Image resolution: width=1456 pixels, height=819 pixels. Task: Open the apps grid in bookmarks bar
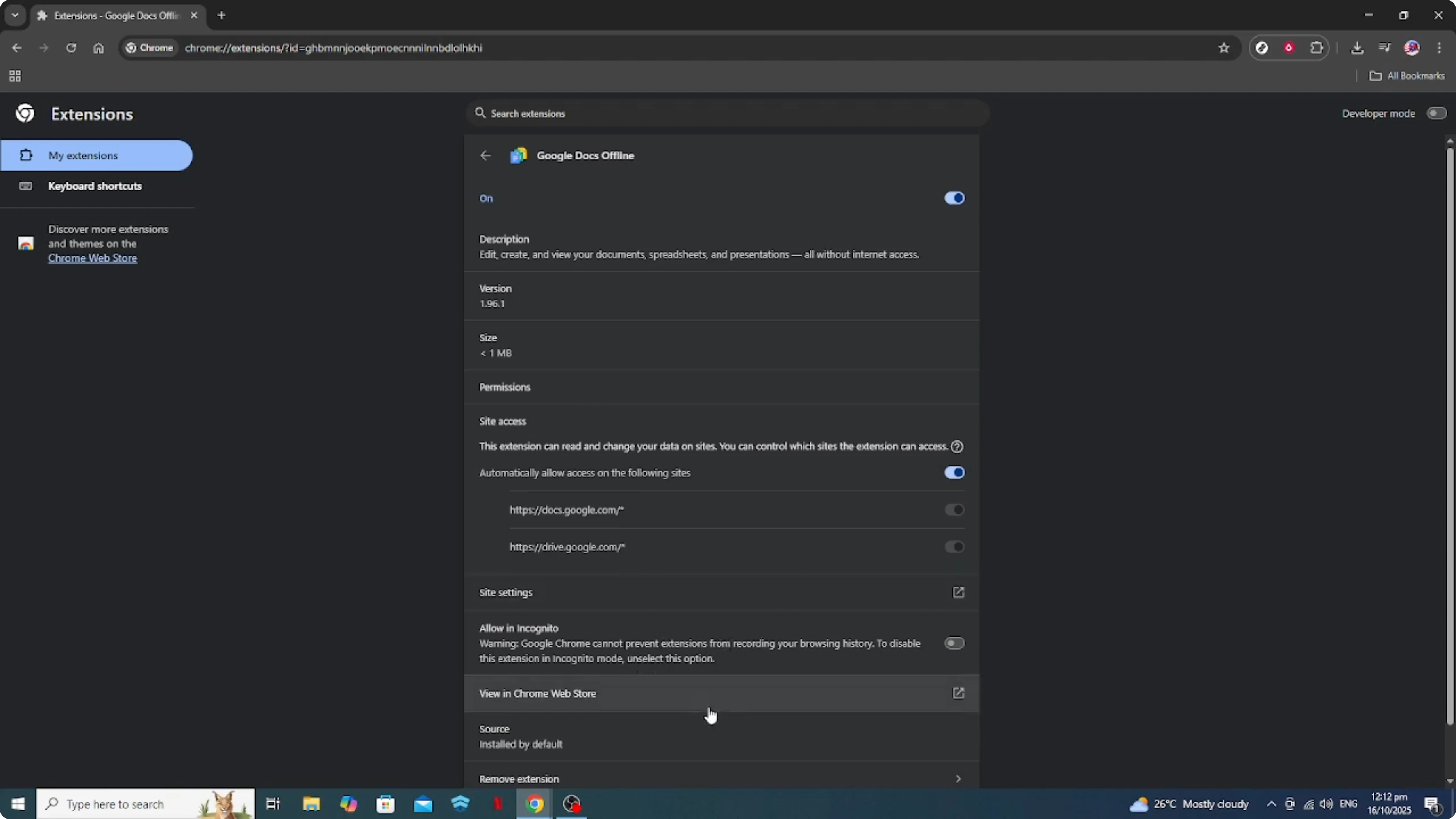point(15,76)
